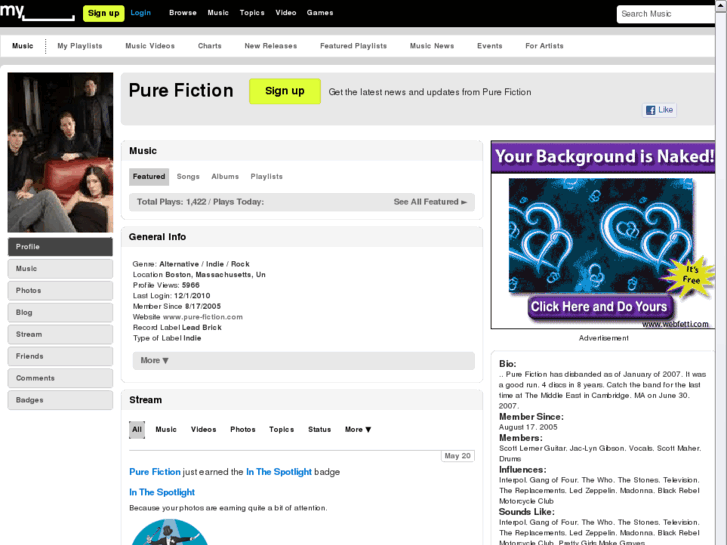Open the Games menu
Viewport: 727px width, 545px height.
click(320, 13)
